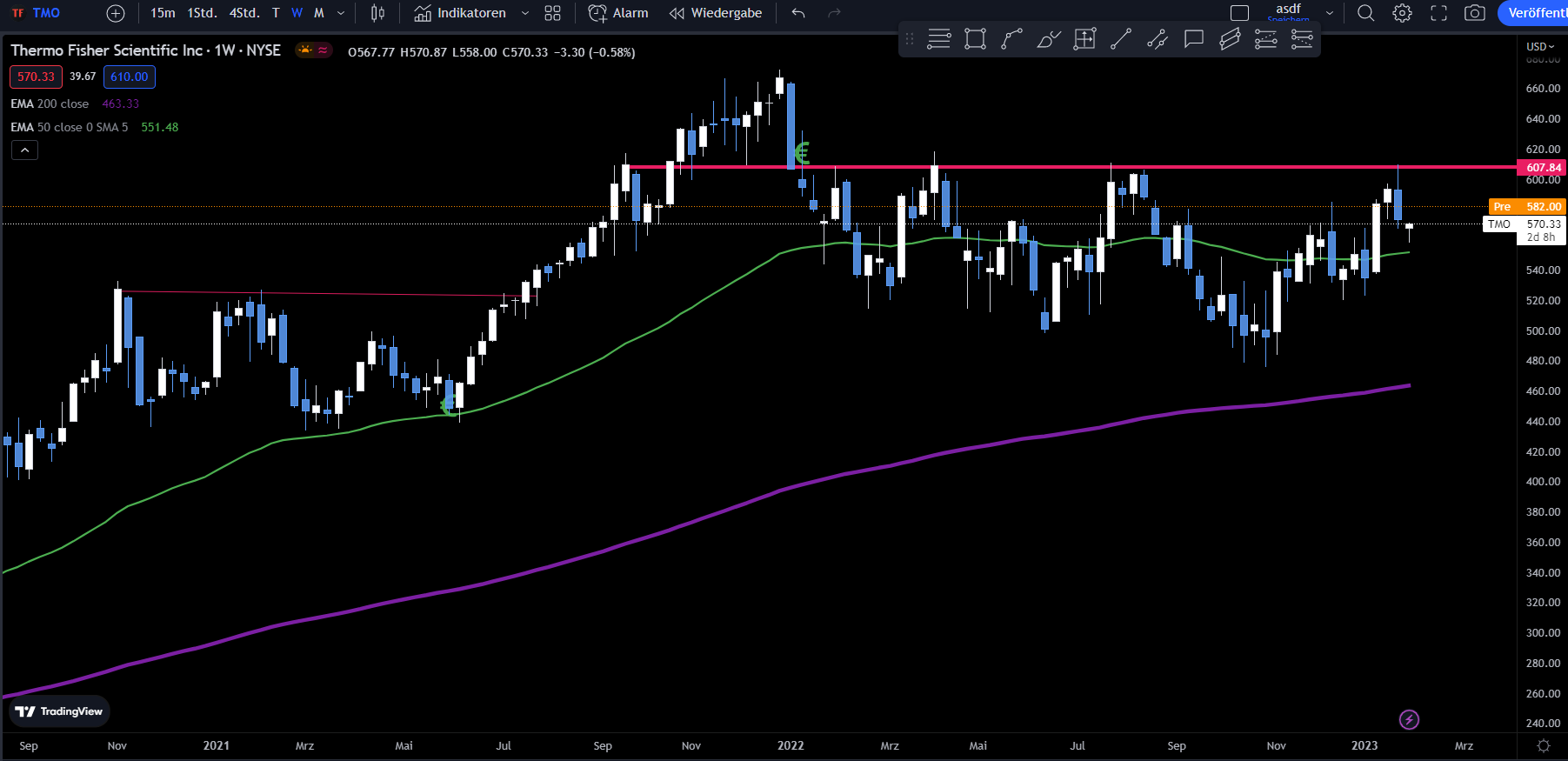This screenshot has height=761, width=1568.
Task: Select the info line tool
Action: [x=1157, y=39]
